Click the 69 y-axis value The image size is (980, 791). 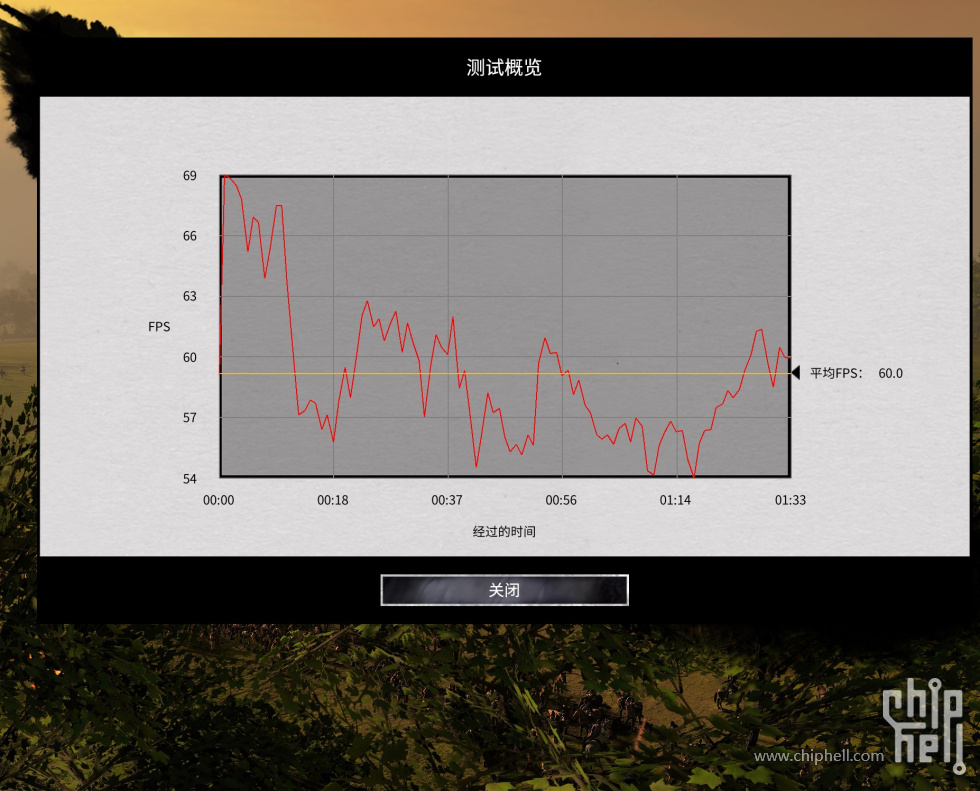point(189,176)
